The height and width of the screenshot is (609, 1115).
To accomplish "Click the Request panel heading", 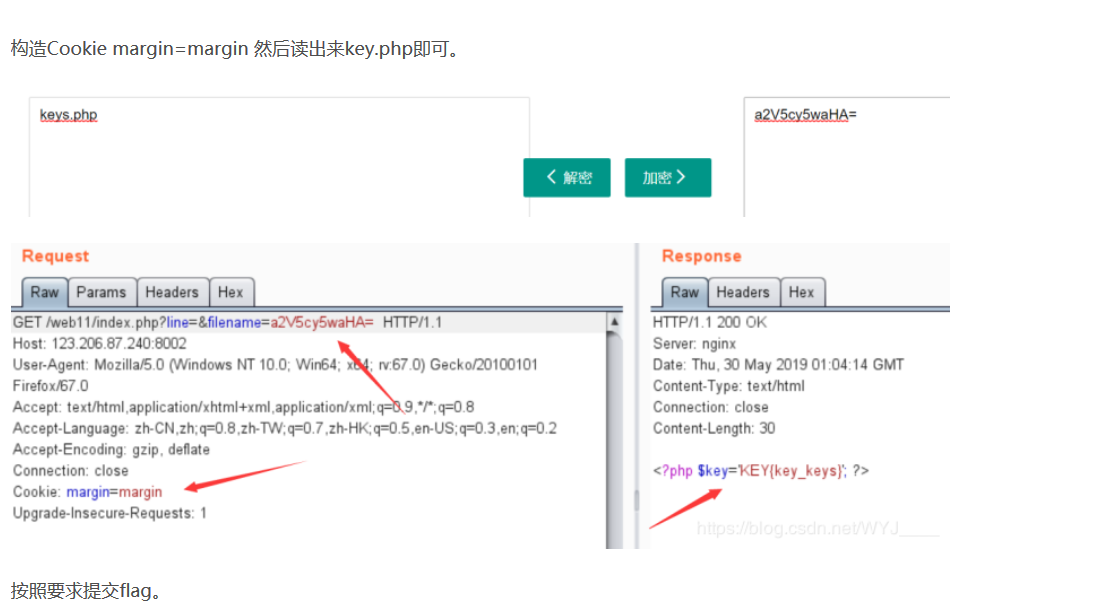I will click(x=55, y=256).
